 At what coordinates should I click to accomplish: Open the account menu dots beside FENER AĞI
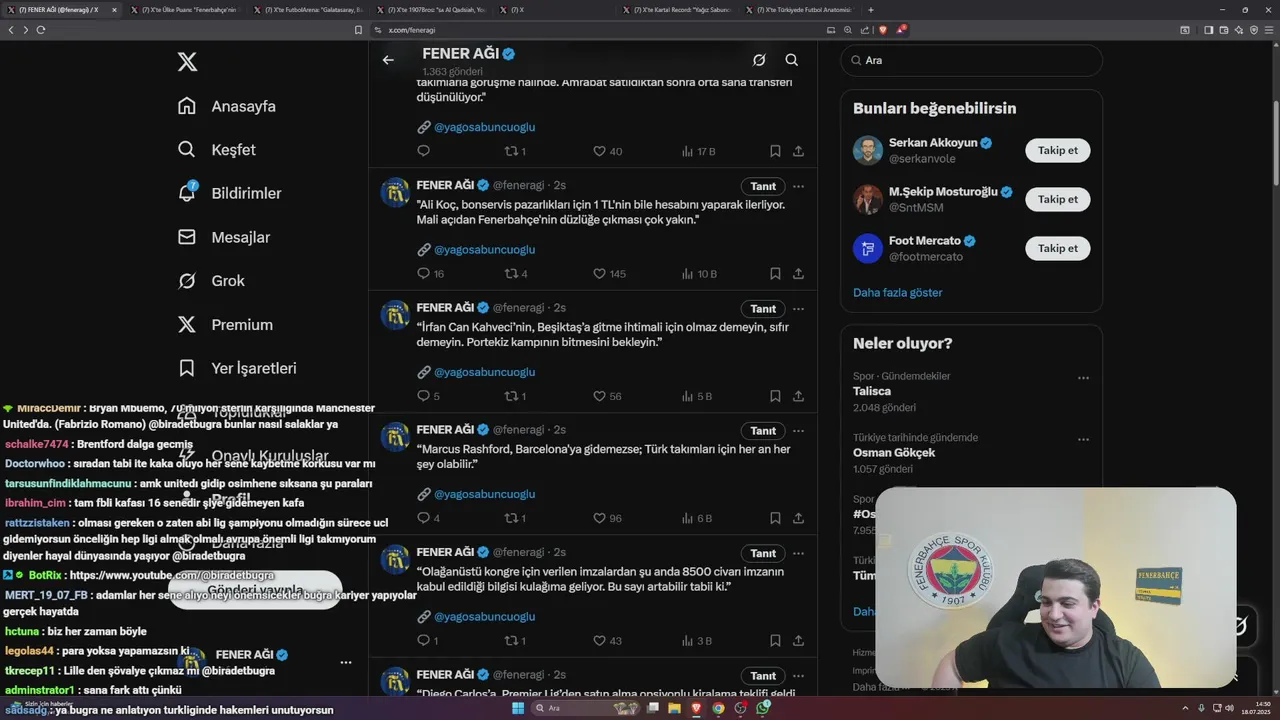pyautogui.click(x=345, y=662)
